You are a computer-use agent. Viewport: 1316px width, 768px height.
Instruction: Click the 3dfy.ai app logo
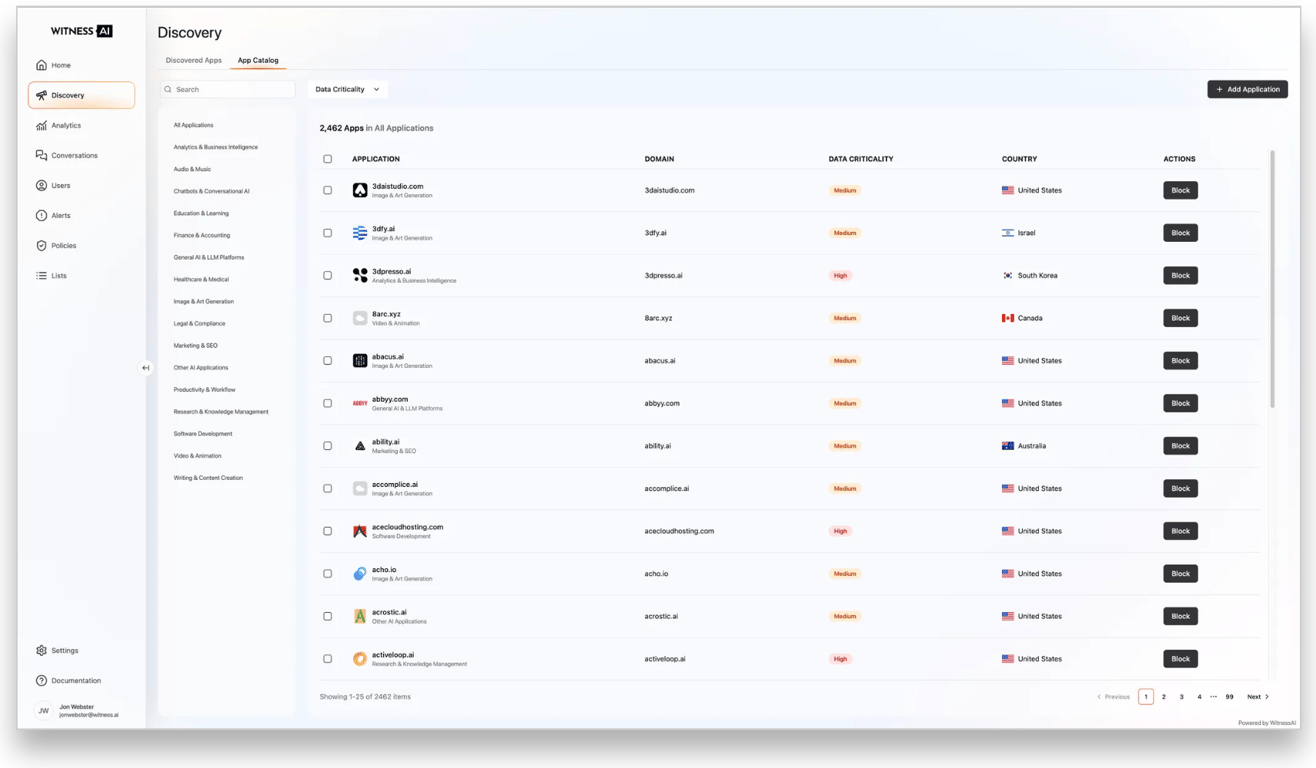(360, 233)
